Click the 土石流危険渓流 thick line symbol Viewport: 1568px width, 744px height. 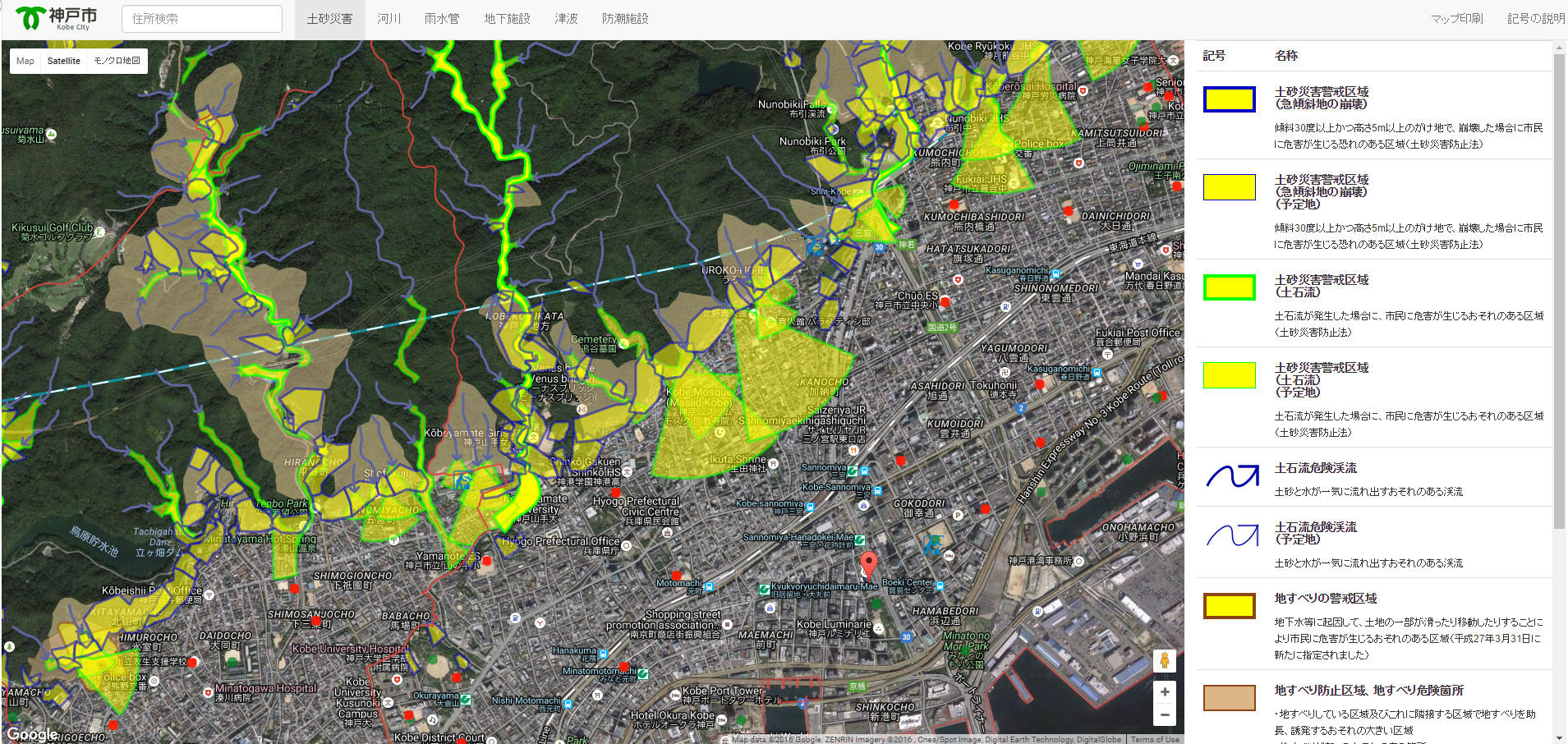[x=1232, y=475]
